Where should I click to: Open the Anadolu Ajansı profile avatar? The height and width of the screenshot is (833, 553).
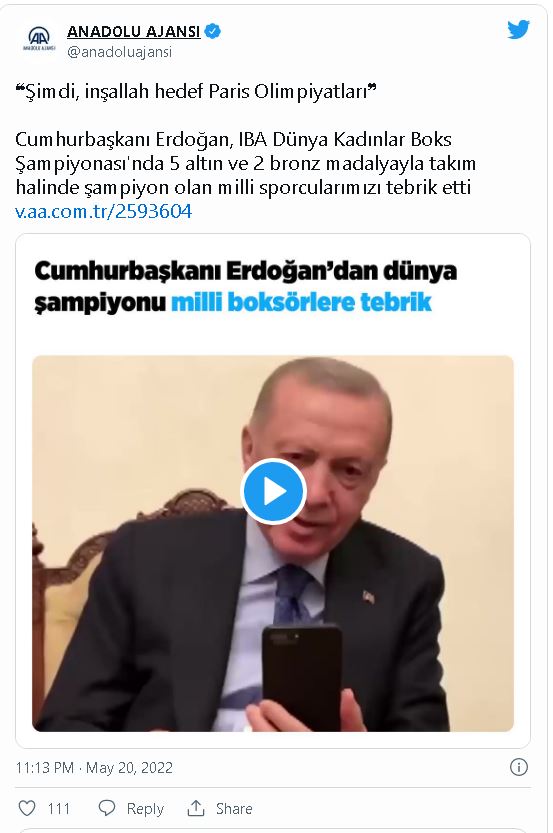coord(39,40)
